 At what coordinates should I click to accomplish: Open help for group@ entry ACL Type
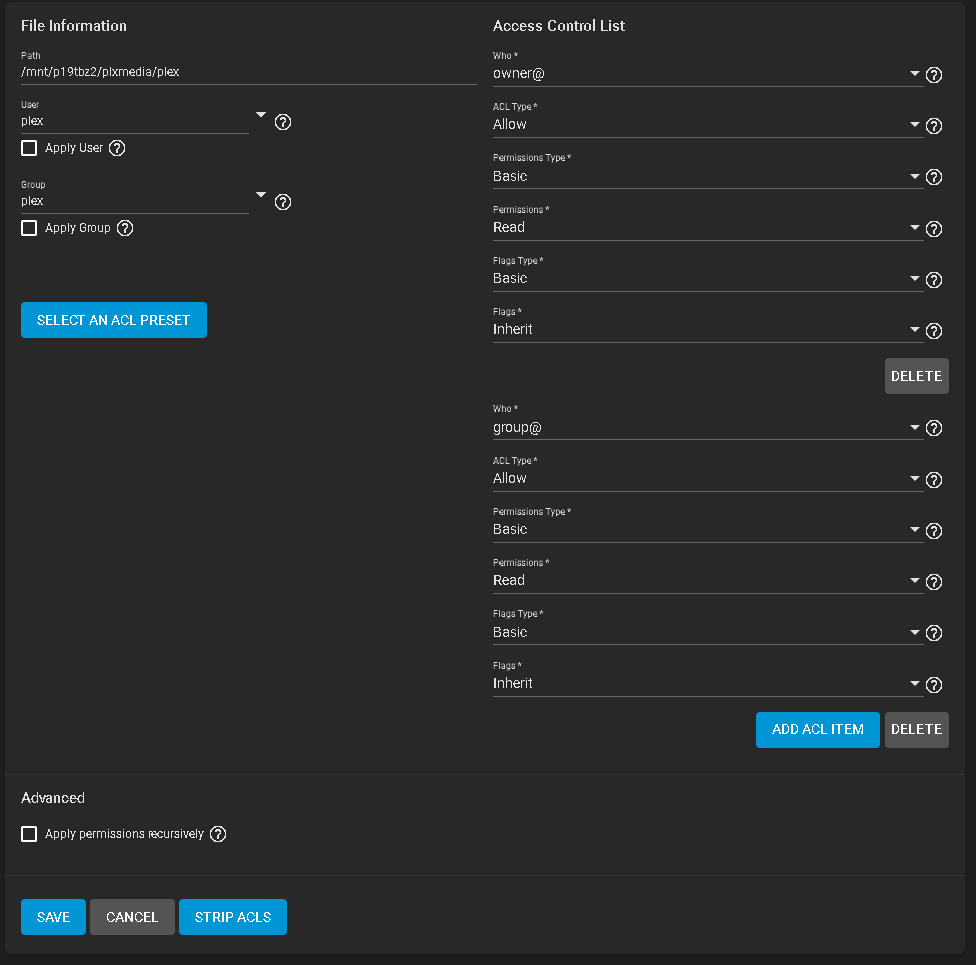pyautogui.click(x=934, y=480)
